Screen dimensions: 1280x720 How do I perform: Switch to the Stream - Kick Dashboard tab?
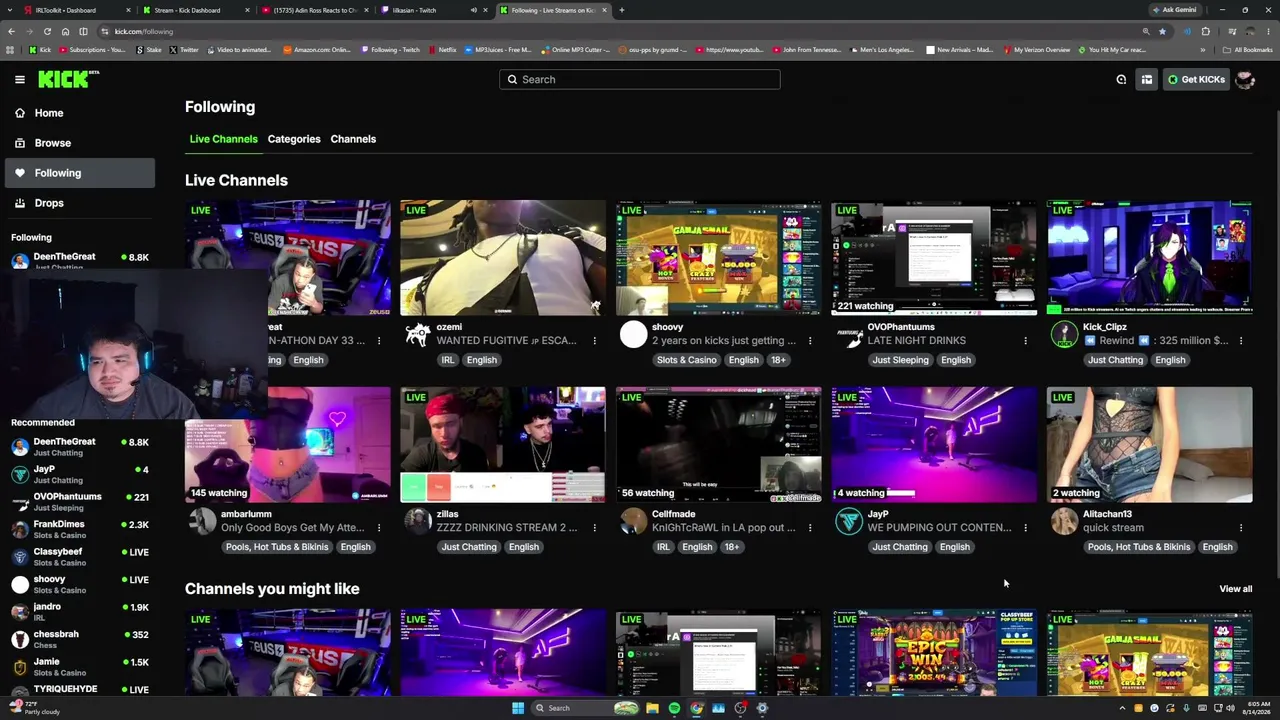(195, 10)
